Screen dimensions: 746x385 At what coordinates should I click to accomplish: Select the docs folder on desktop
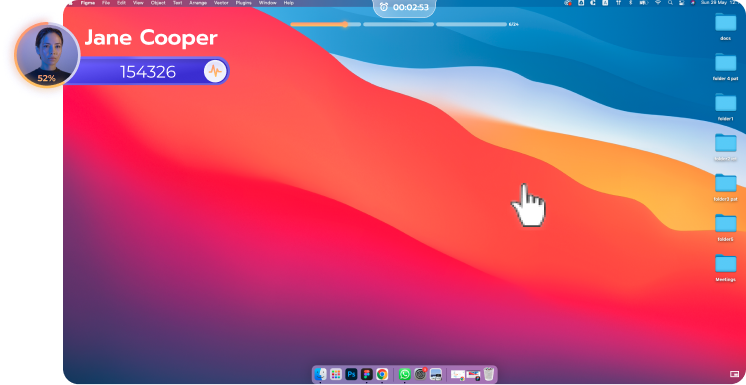(x=726, y=26)
